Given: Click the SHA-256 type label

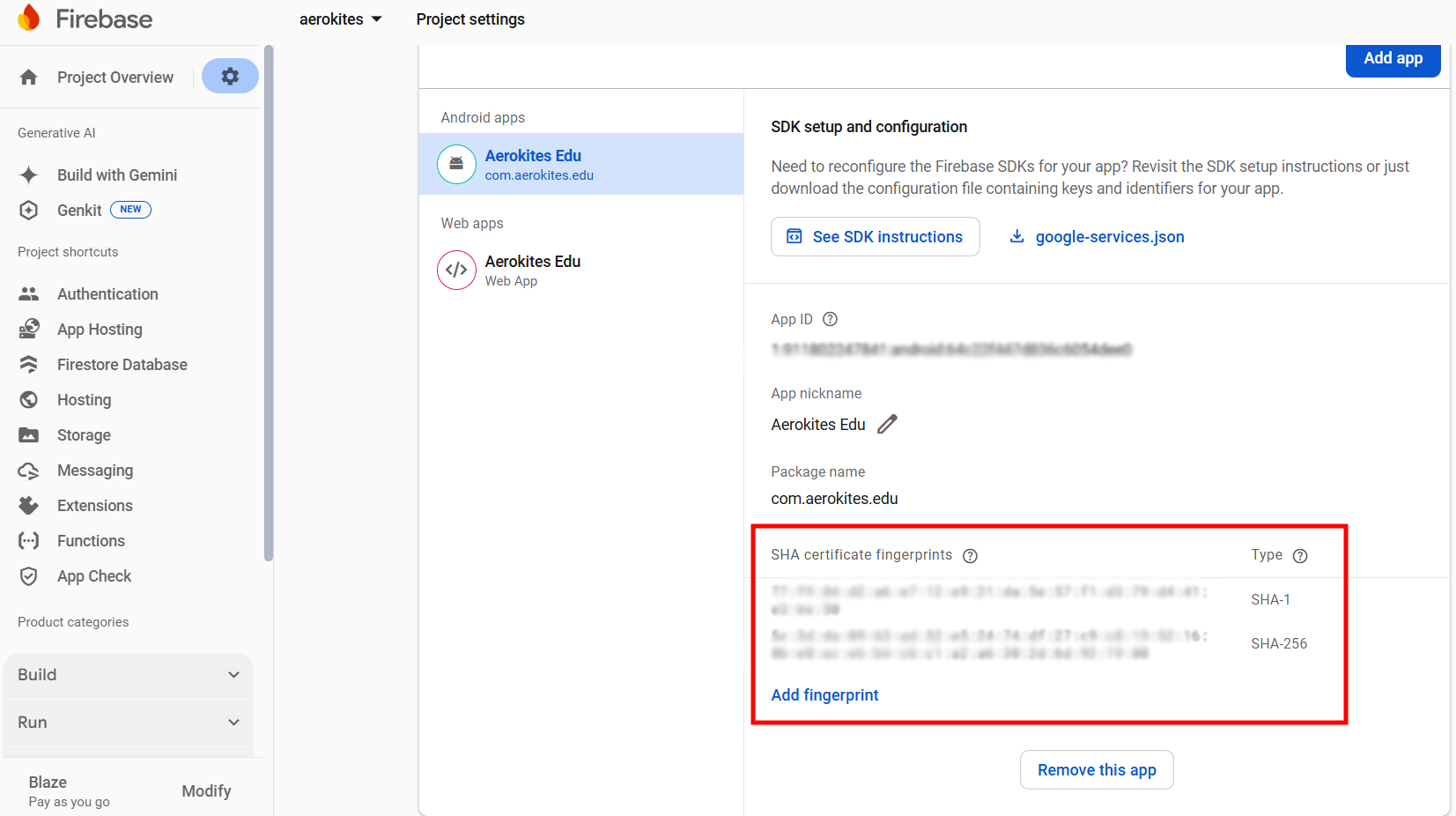Looking at the screenshot, I should click(1279, 643).
